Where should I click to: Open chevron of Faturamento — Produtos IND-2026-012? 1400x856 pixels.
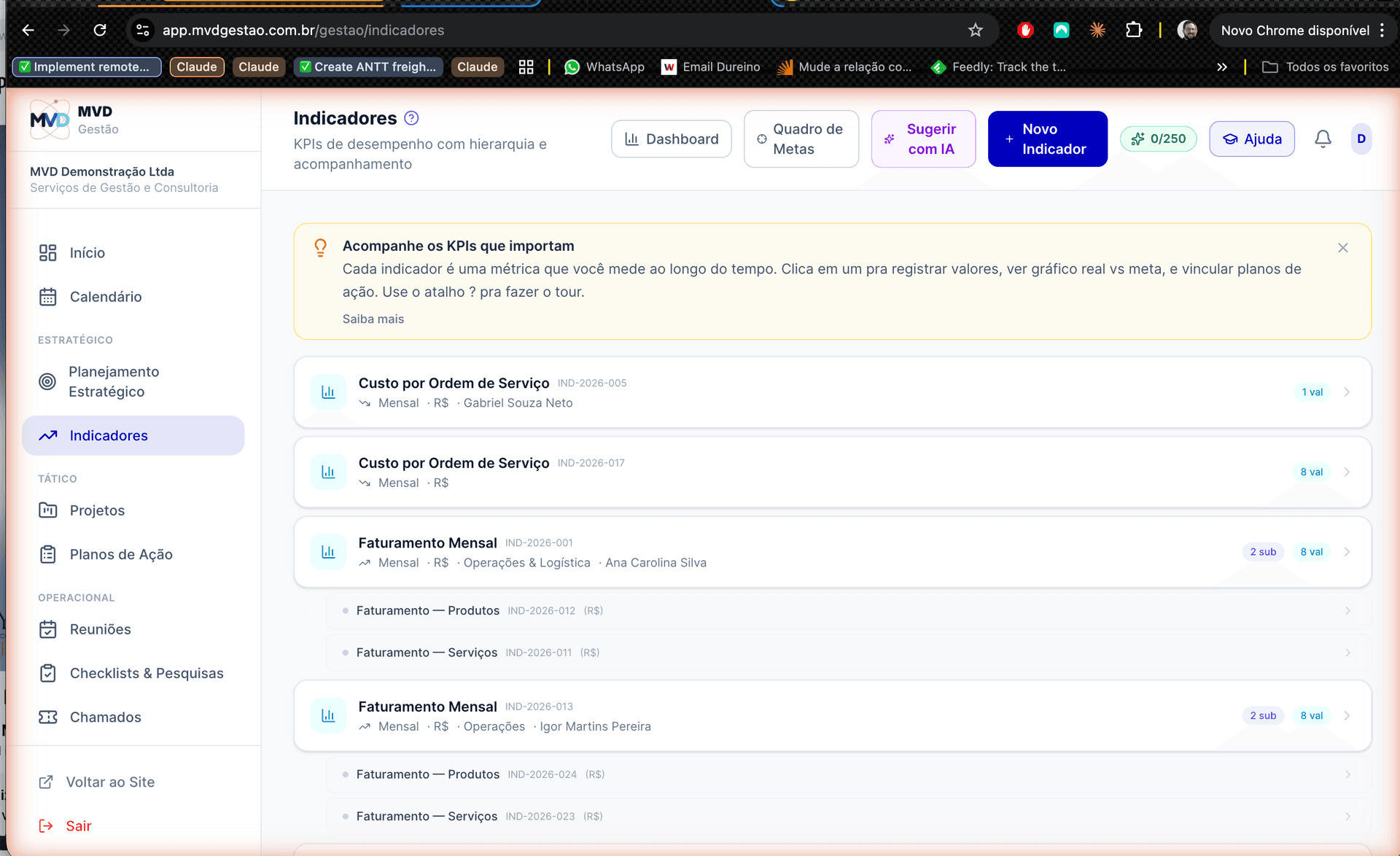pyautogui.click(x=1347, y=610)
